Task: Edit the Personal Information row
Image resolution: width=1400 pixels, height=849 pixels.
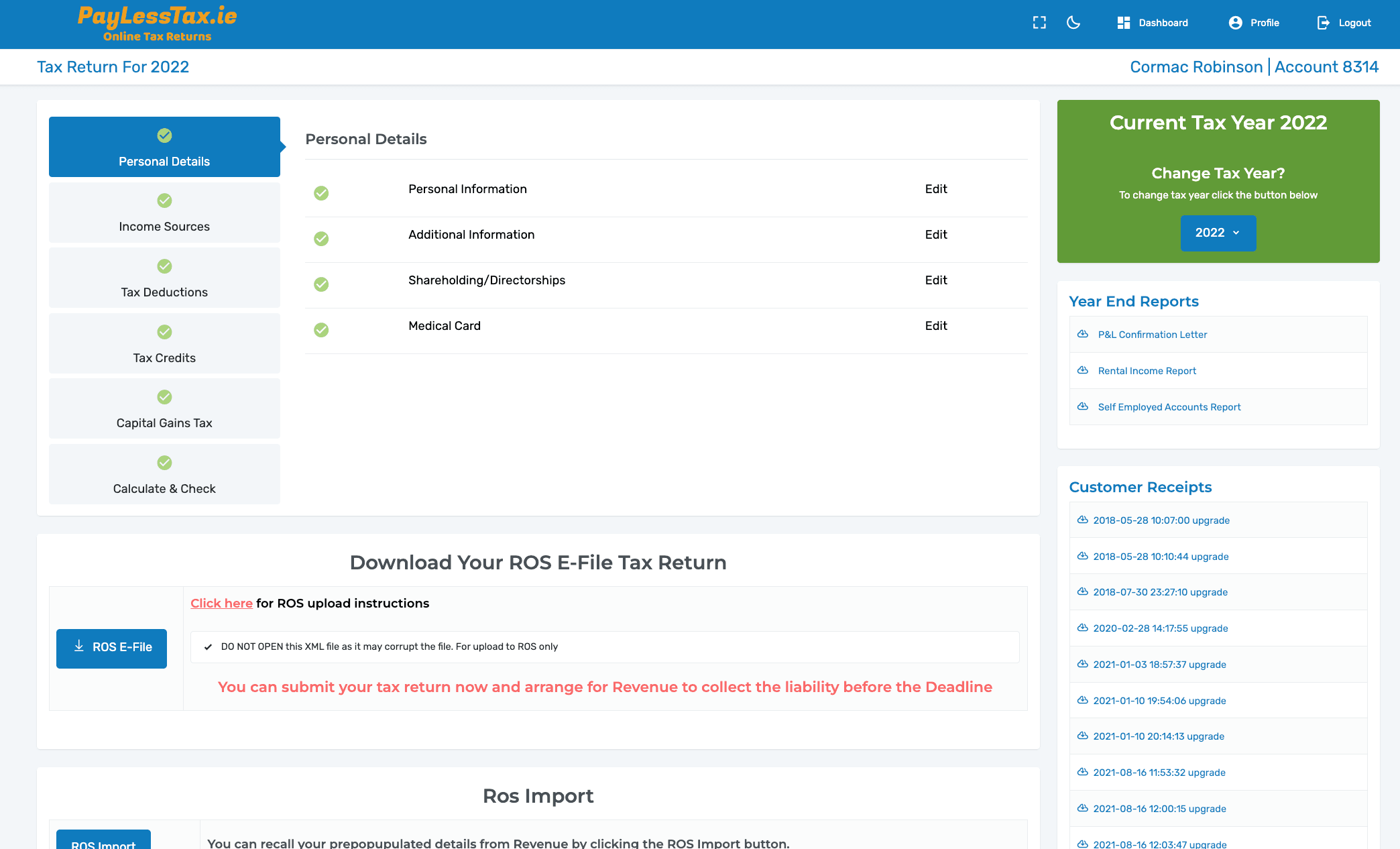Action: coord(936,189)
